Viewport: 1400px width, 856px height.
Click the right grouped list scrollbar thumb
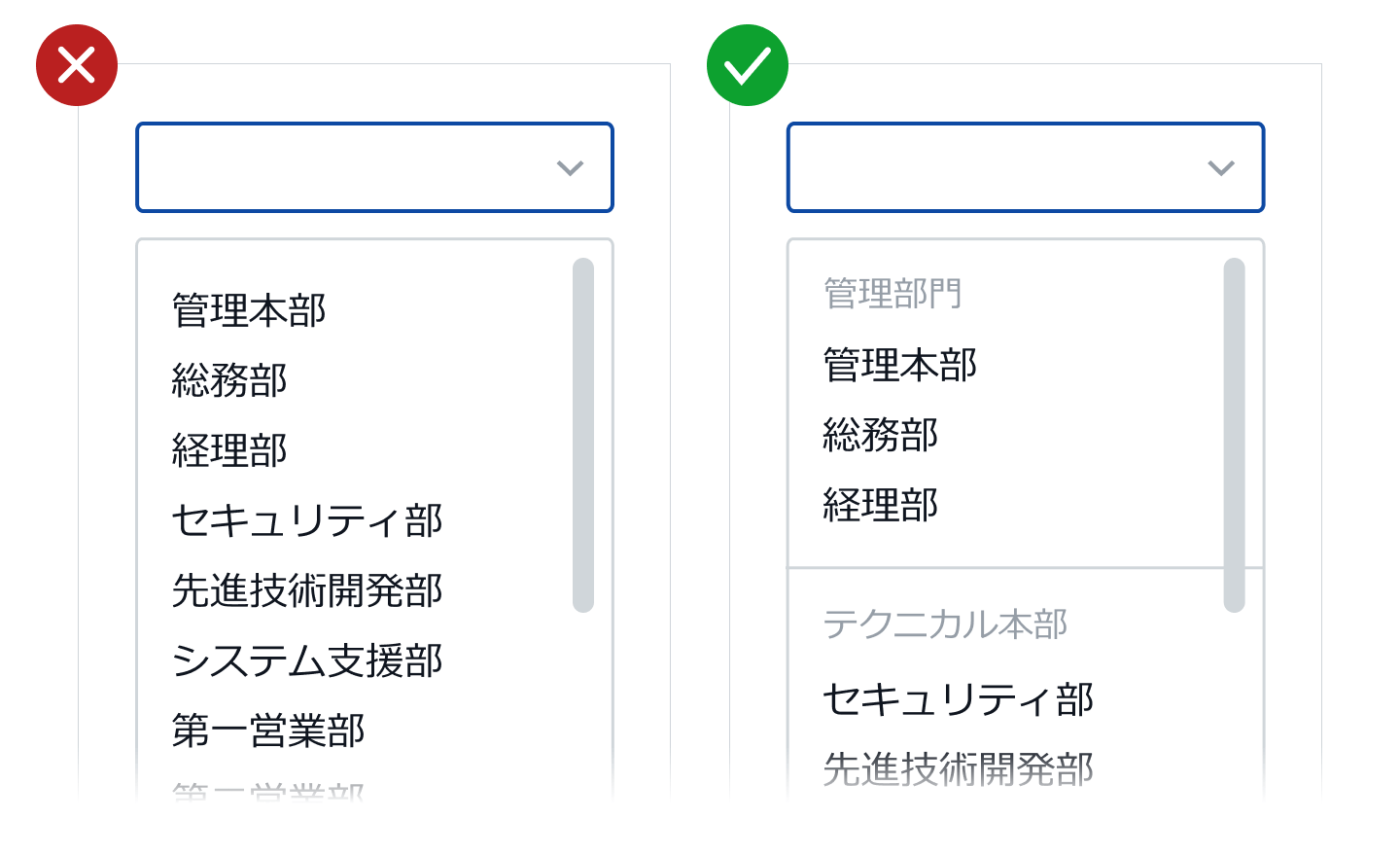1235,435
